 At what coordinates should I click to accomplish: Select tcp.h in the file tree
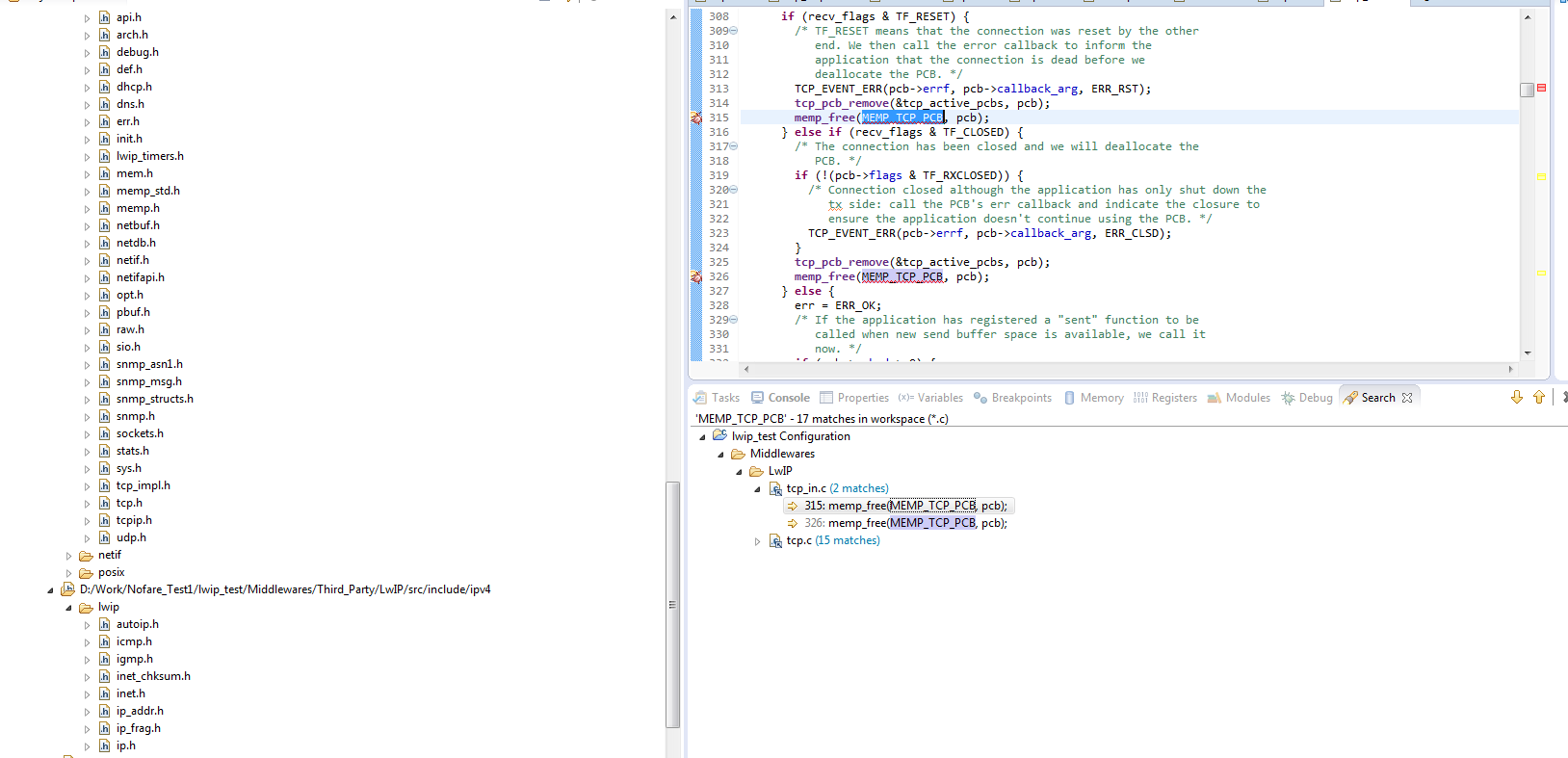[129, 503]
